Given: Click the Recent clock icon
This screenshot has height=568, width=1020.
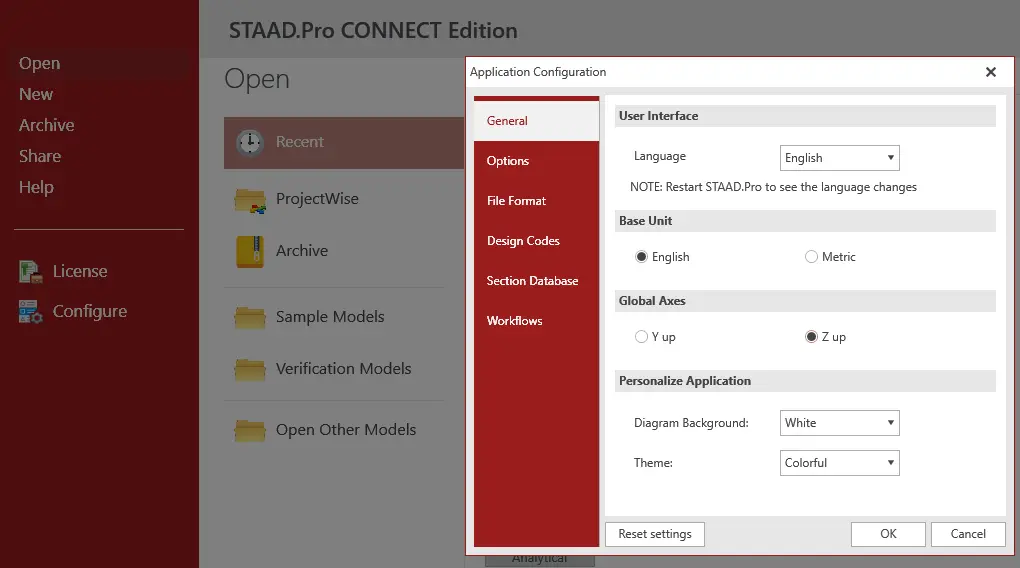Looking at the screenshot, I should pyautogui.click(x=250, y=142).
